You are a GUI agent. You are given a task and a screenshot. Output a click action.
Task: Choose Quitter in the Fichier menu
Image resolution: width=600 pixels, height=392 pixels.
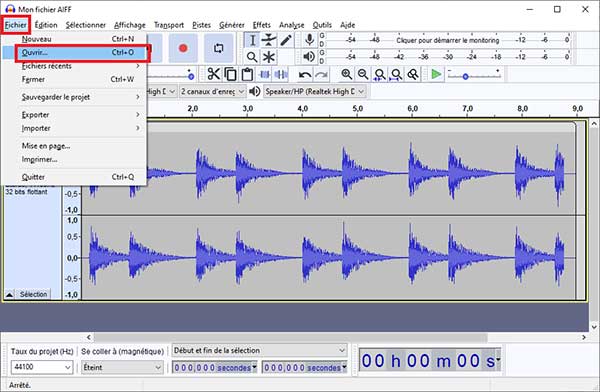coord(74,177)
